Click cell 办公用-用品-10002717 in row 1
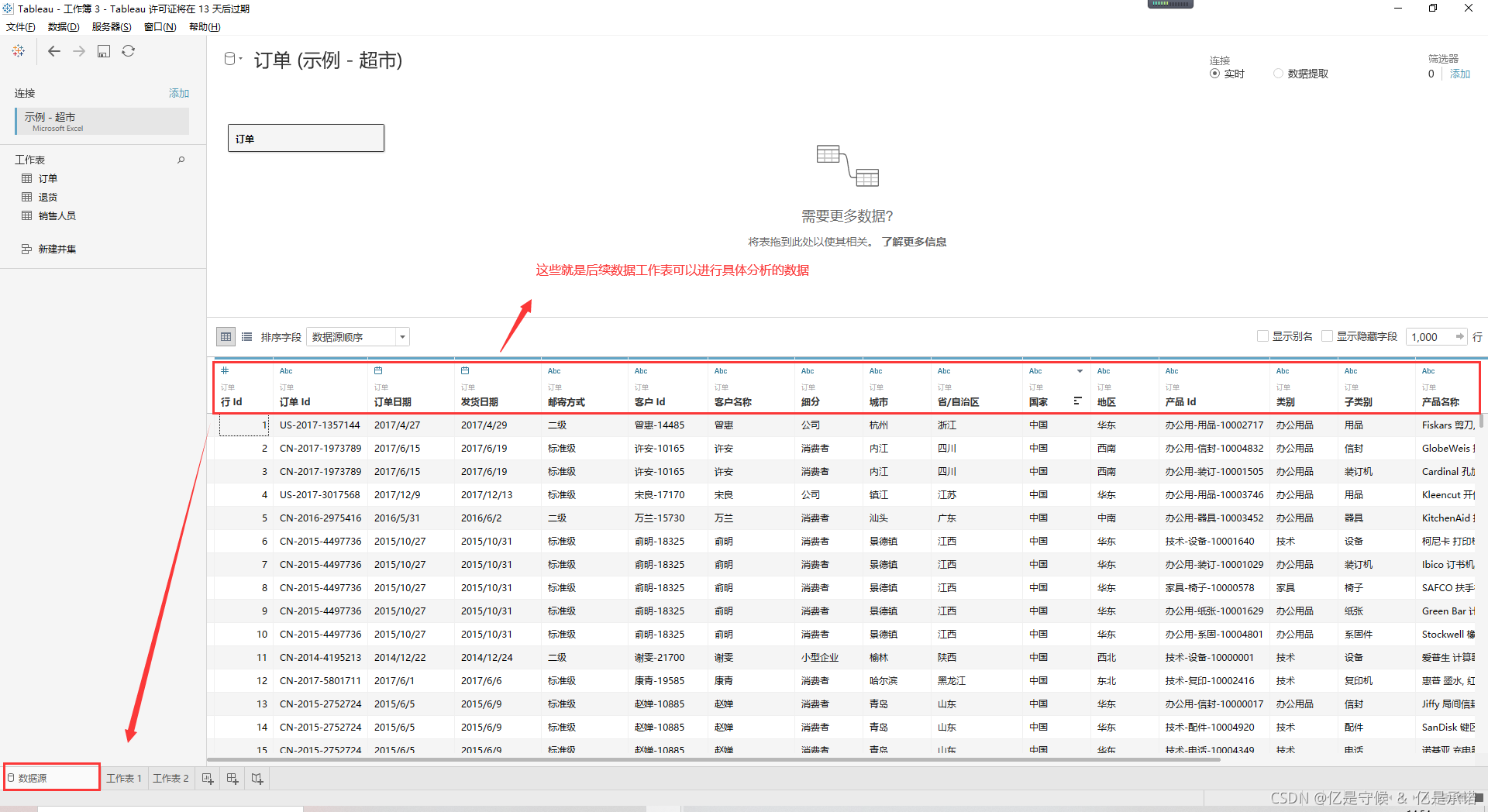This screenshot has width=1488, height=812. tap(1214, 425)
